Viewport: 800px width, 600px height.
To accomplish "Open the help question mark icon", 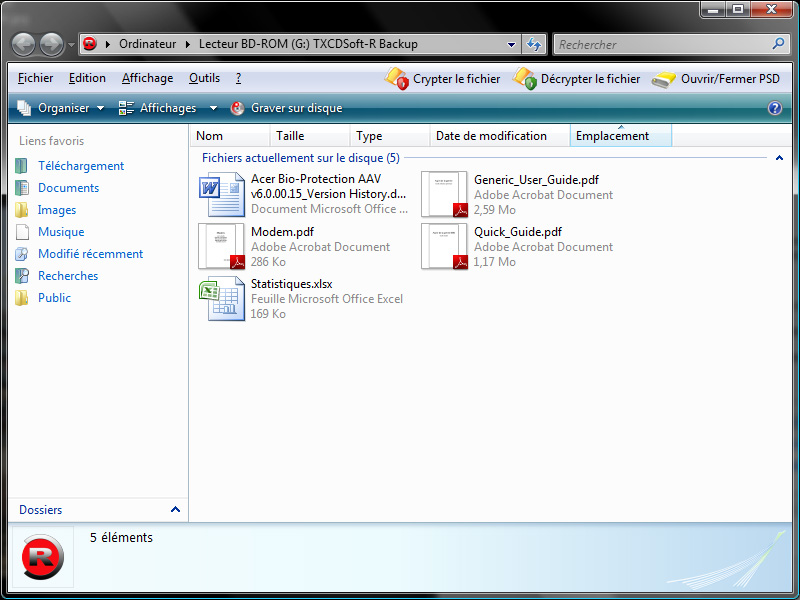I will click(x=774, y=108).
